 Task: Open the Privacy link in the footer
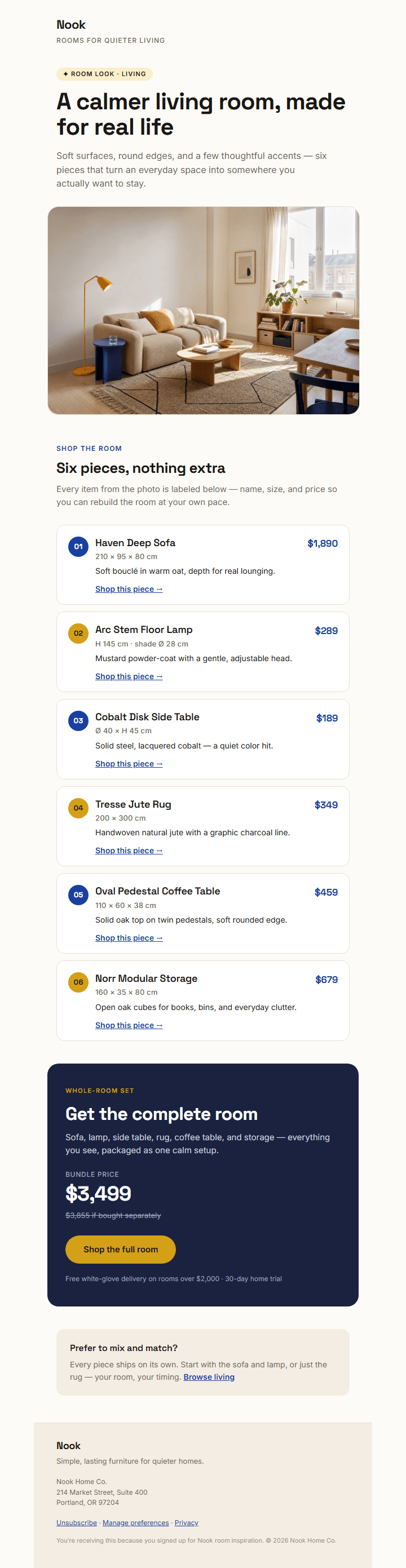coord(186,1522)
